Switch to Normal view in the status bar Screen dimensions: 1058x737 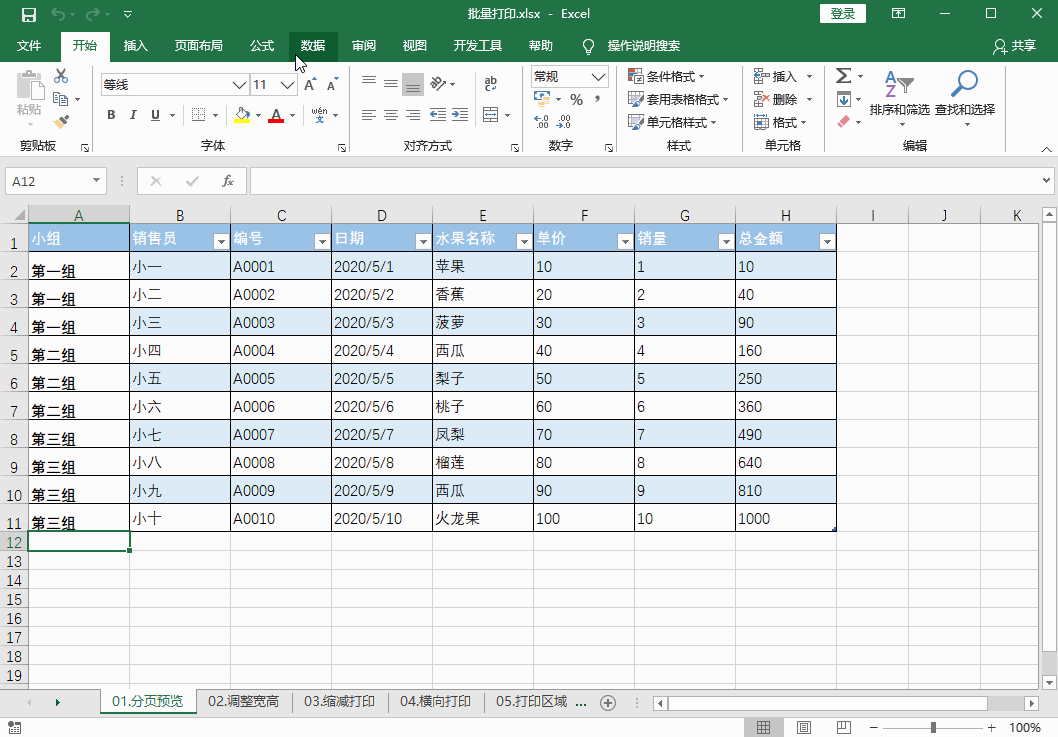[763, 727]
